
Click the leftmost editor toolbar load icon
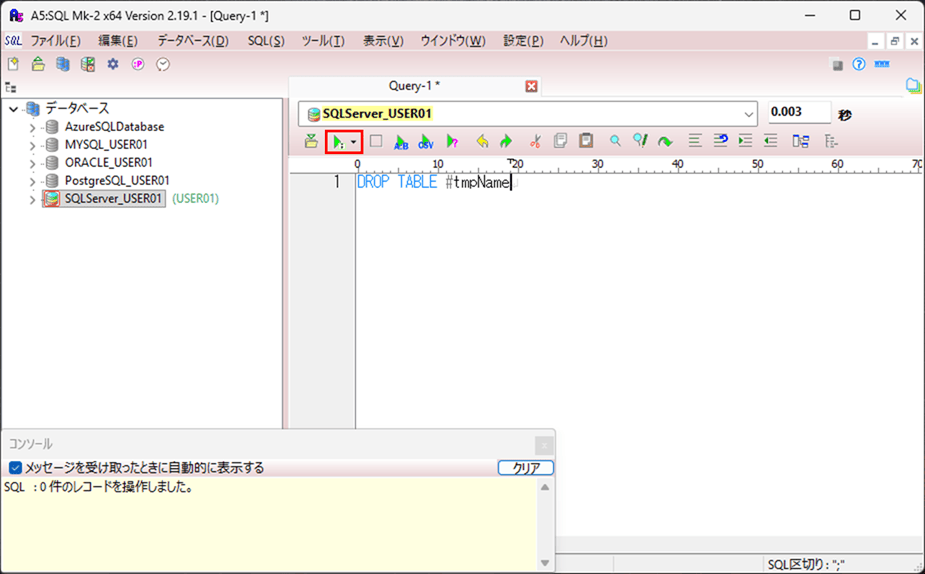coord(311,142)
